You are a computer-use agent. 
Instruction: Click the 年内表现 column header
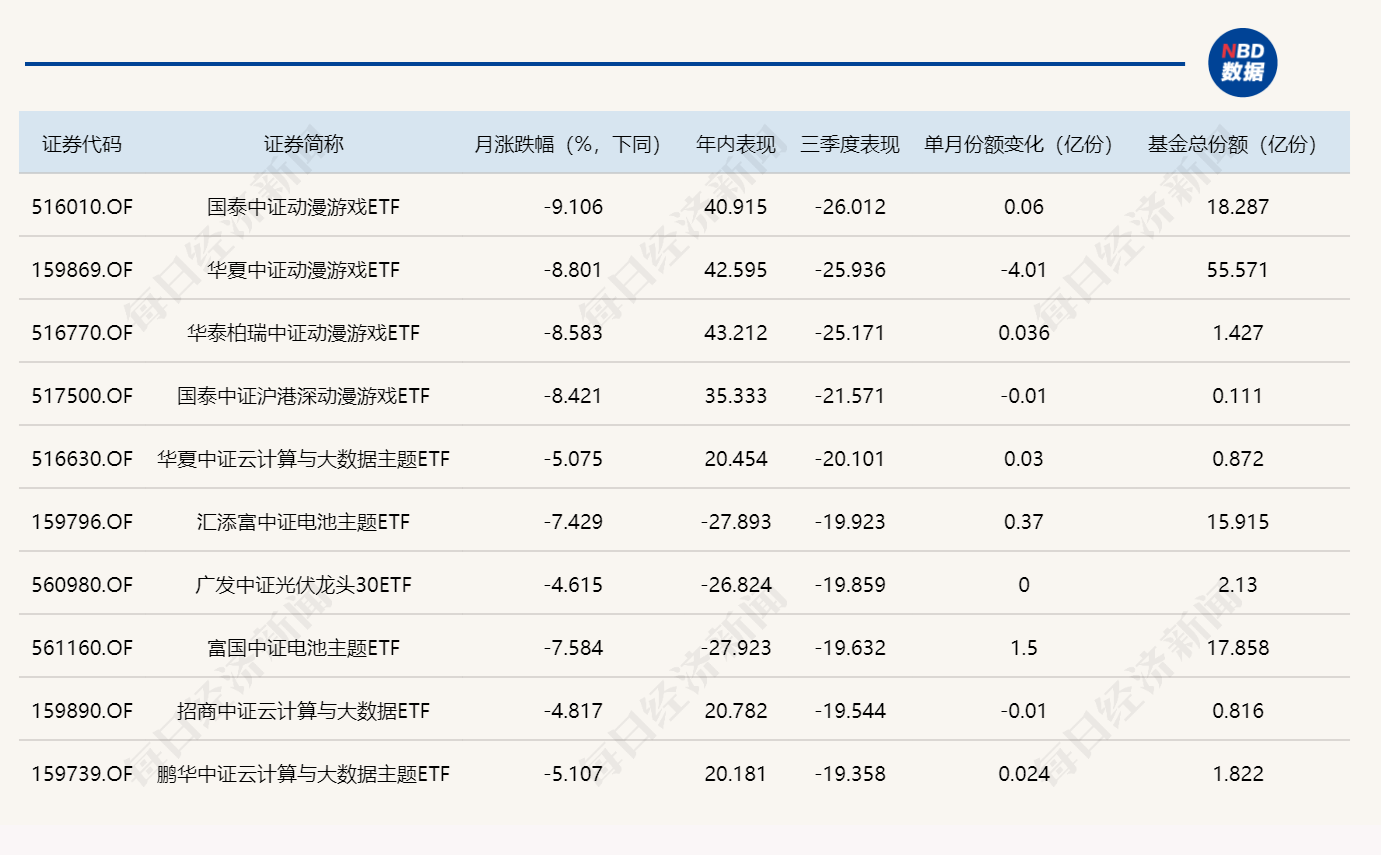coord(737,143)
